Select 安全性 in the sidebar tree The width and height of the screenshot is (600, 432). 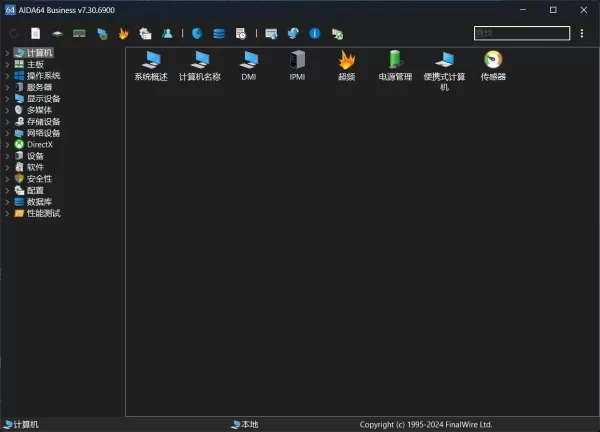click(40, 179)
